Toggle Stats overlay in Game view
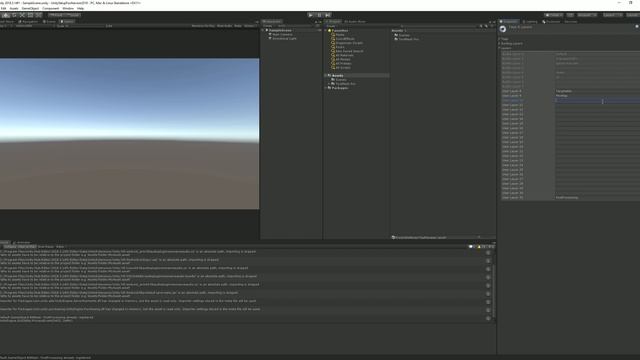 (238, 26)
